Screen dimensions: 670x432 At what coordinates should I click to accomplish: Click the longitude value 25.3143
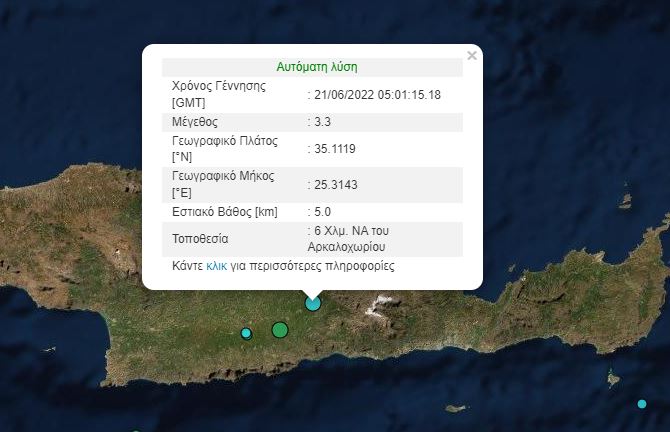coord(335,184)
